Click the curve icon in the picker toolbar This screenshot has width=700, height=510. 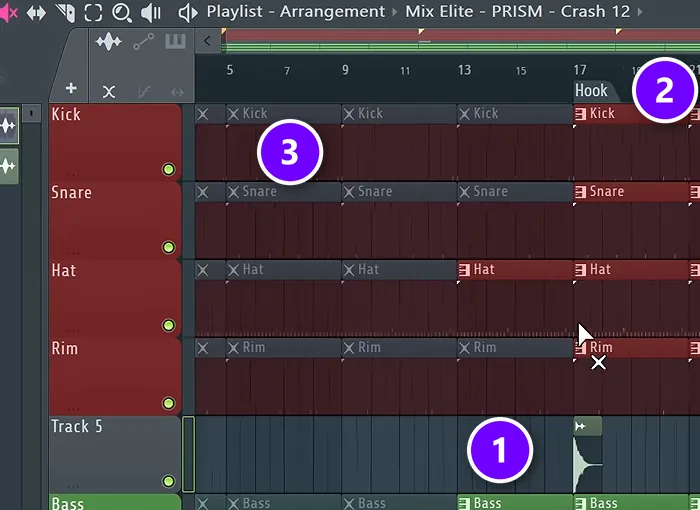coord(144,92)
